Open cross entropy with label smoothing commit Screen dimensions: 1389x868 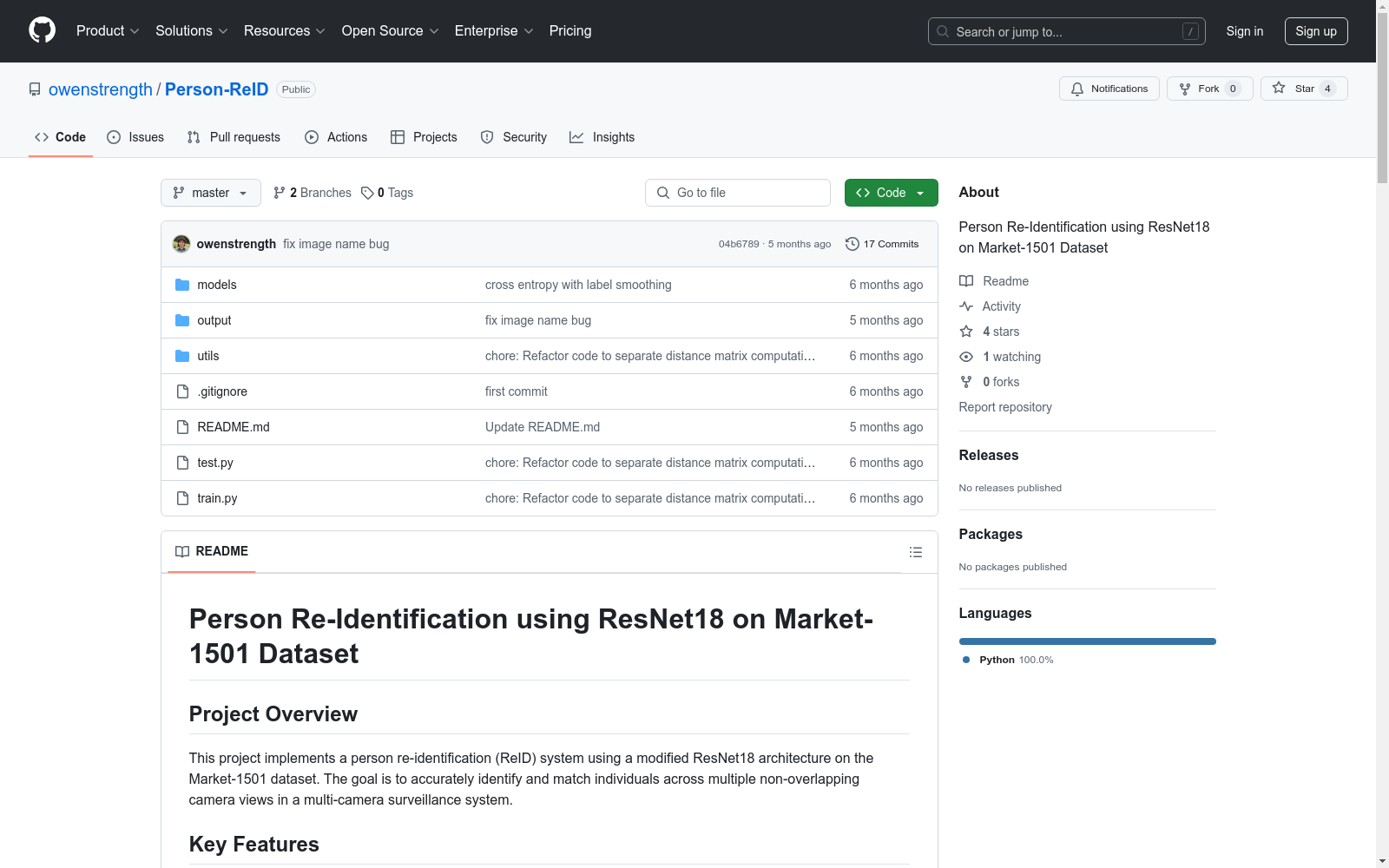click(578, 285)
